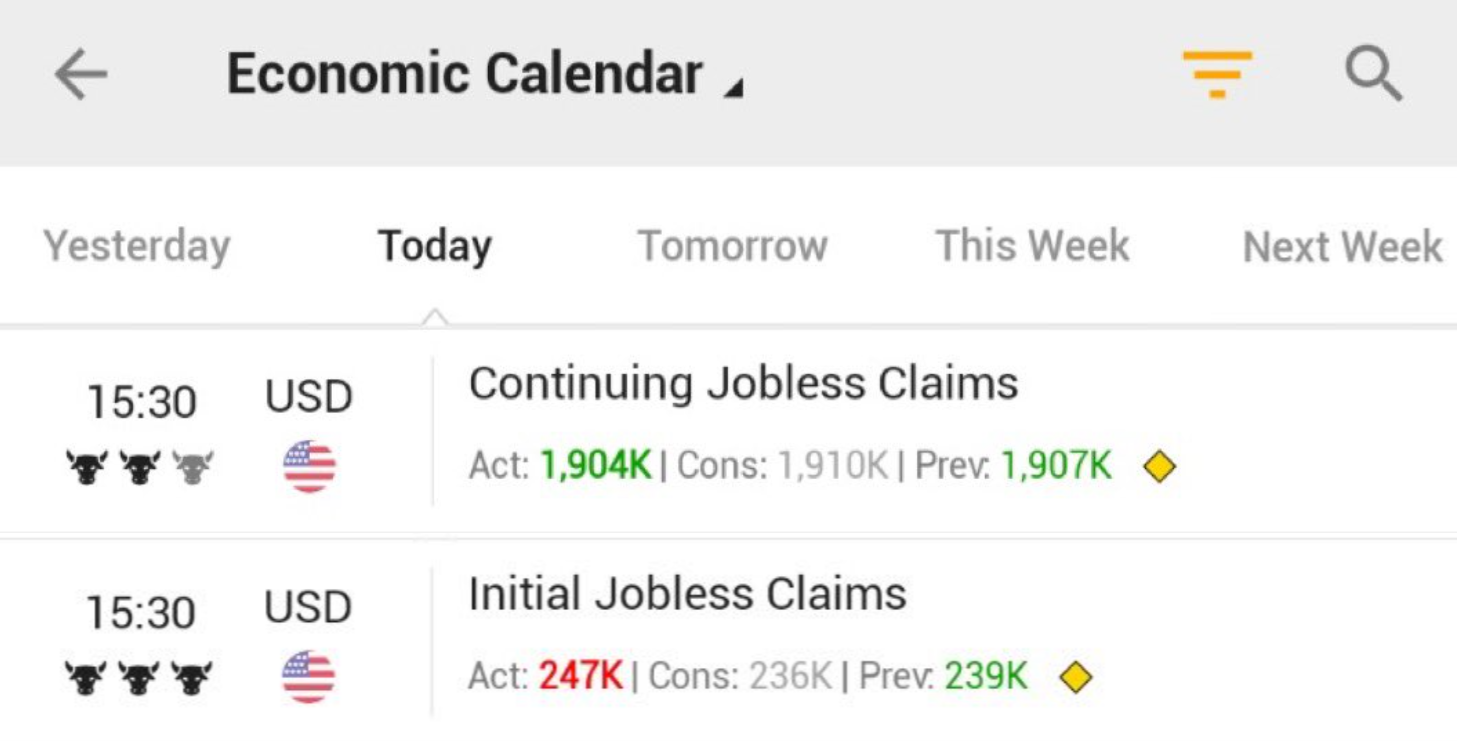Image resolution: width=1457 pixels, height=741 pixels.
Task: Tap the search magnifier icon
Action: coord(1373,75)
